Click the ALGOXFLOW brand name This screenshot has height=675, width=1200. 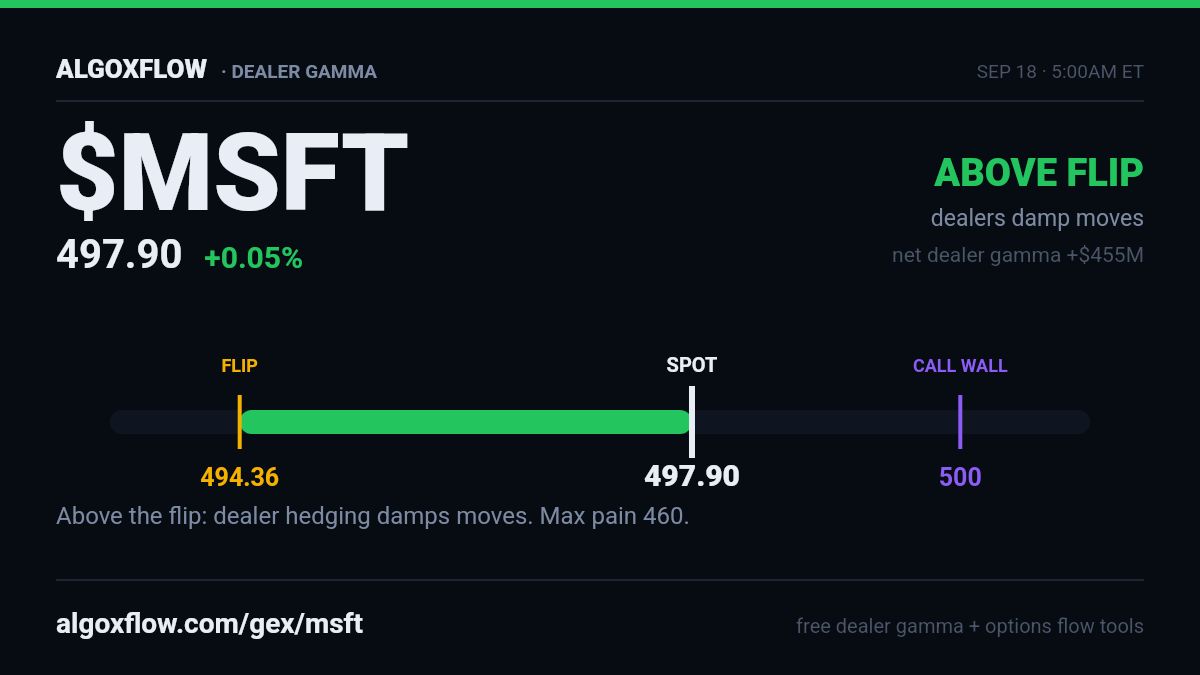131,70
